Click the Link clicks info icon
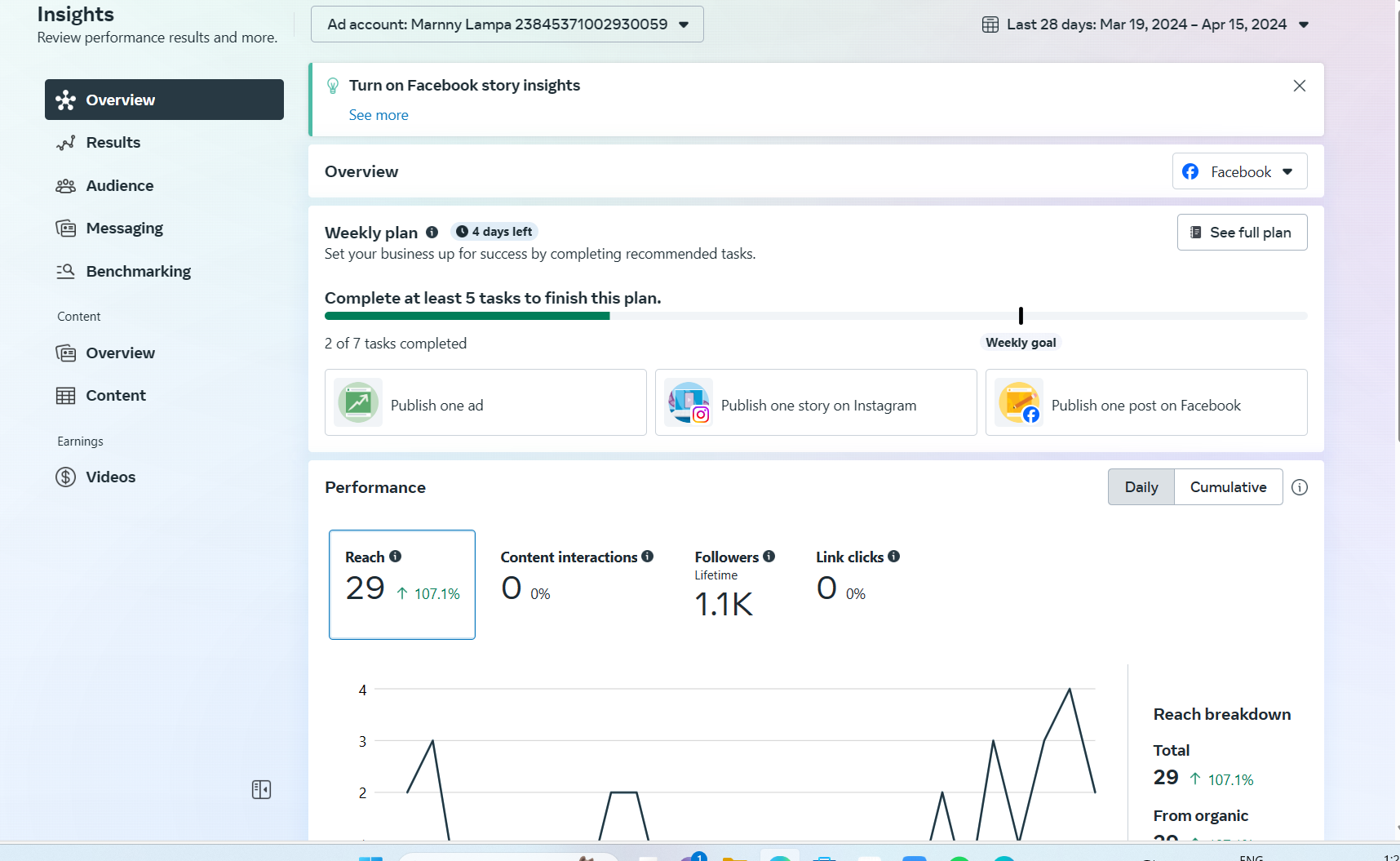 coord(894,557)
